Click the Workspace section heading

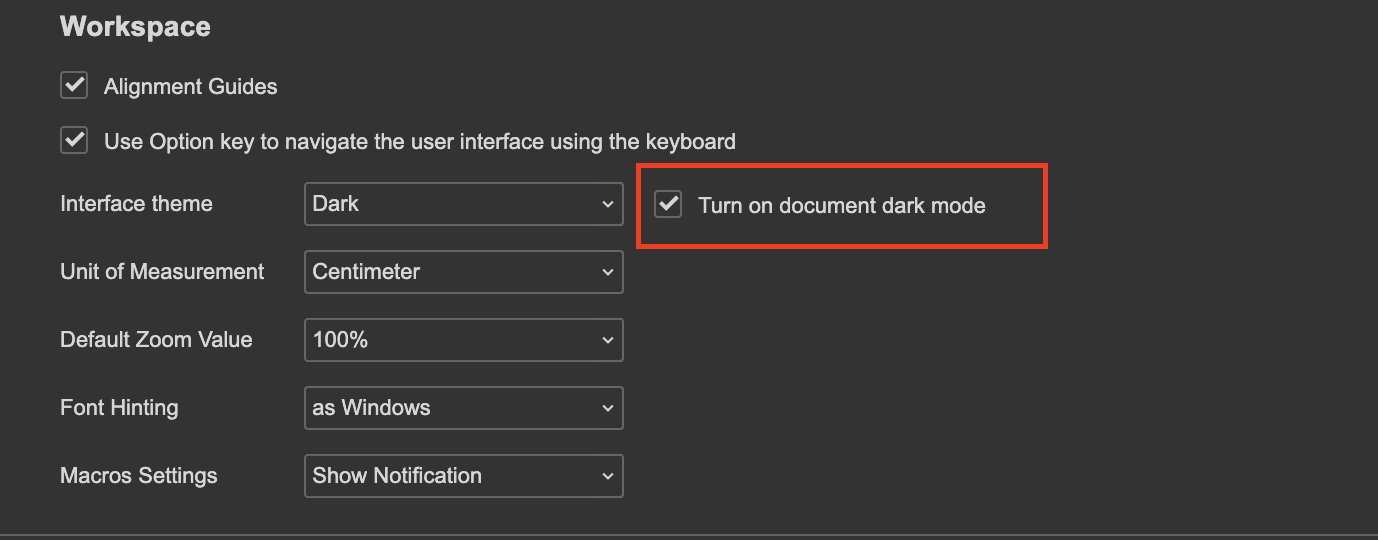[136, 26]
